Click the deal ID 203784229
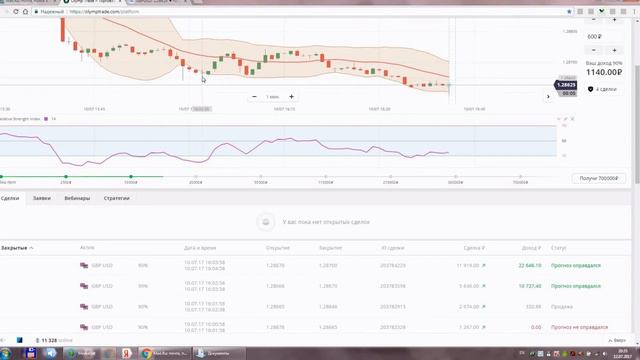Screen dimensions: 640x360 393,265
